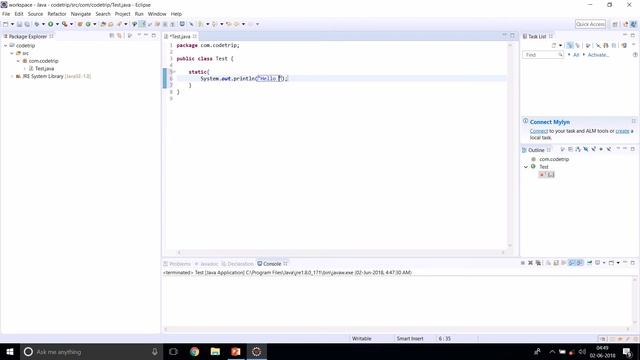Click the New Java Package icon
640x360 pixels.
point(80,24)
